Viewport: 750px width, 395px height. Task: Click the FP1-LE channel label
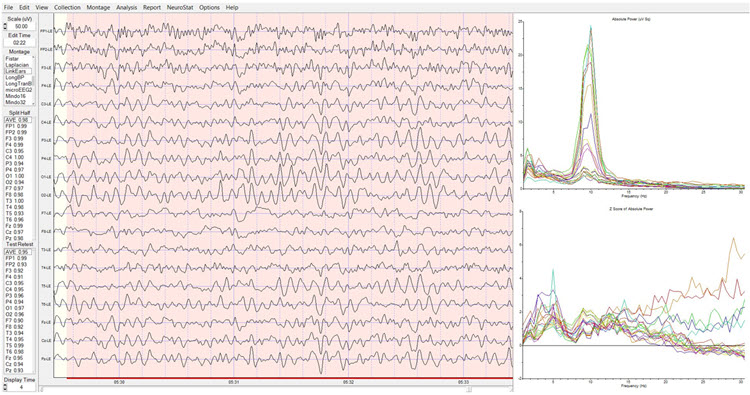46,32
